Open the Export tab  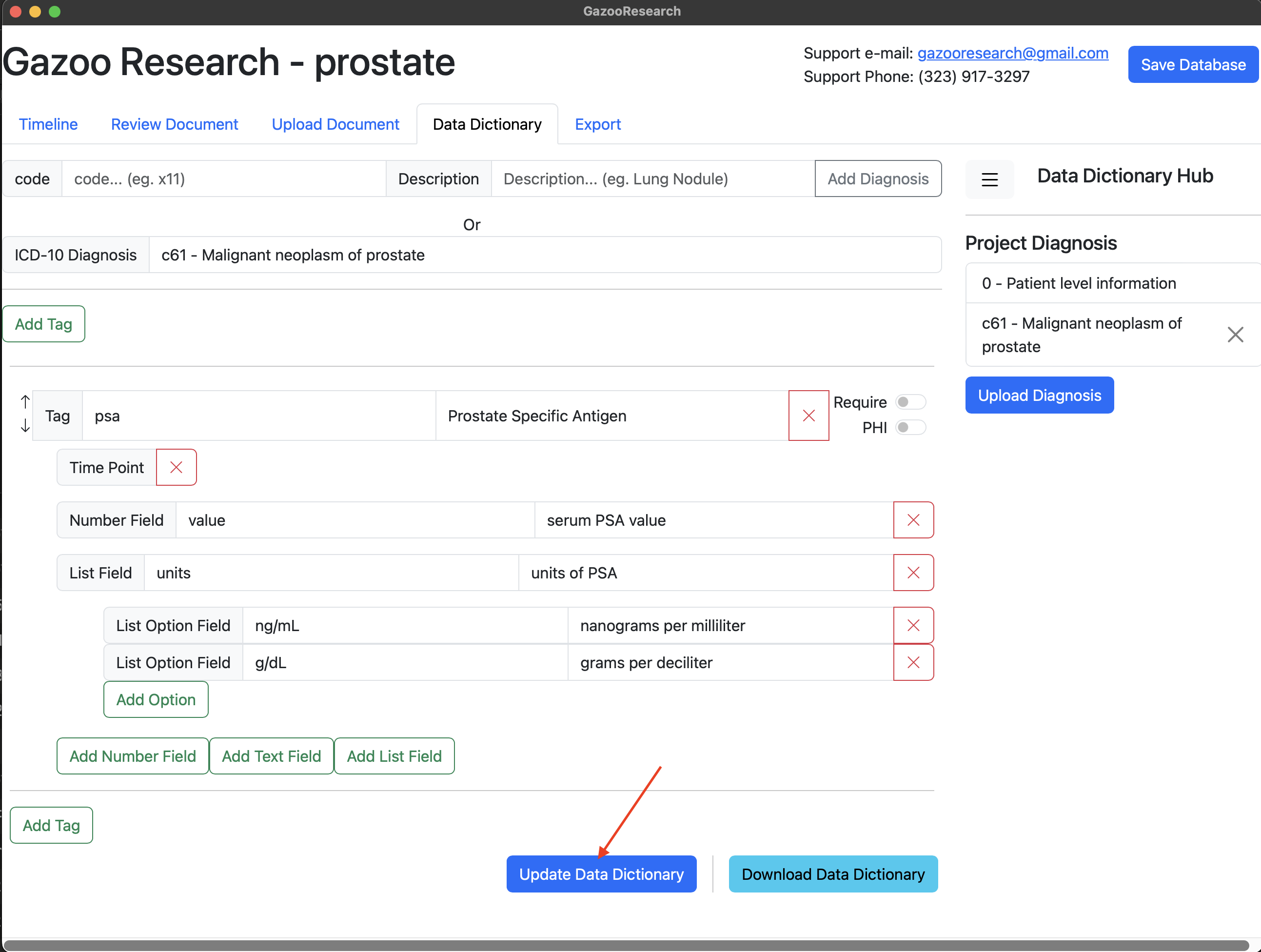point(597,124)
